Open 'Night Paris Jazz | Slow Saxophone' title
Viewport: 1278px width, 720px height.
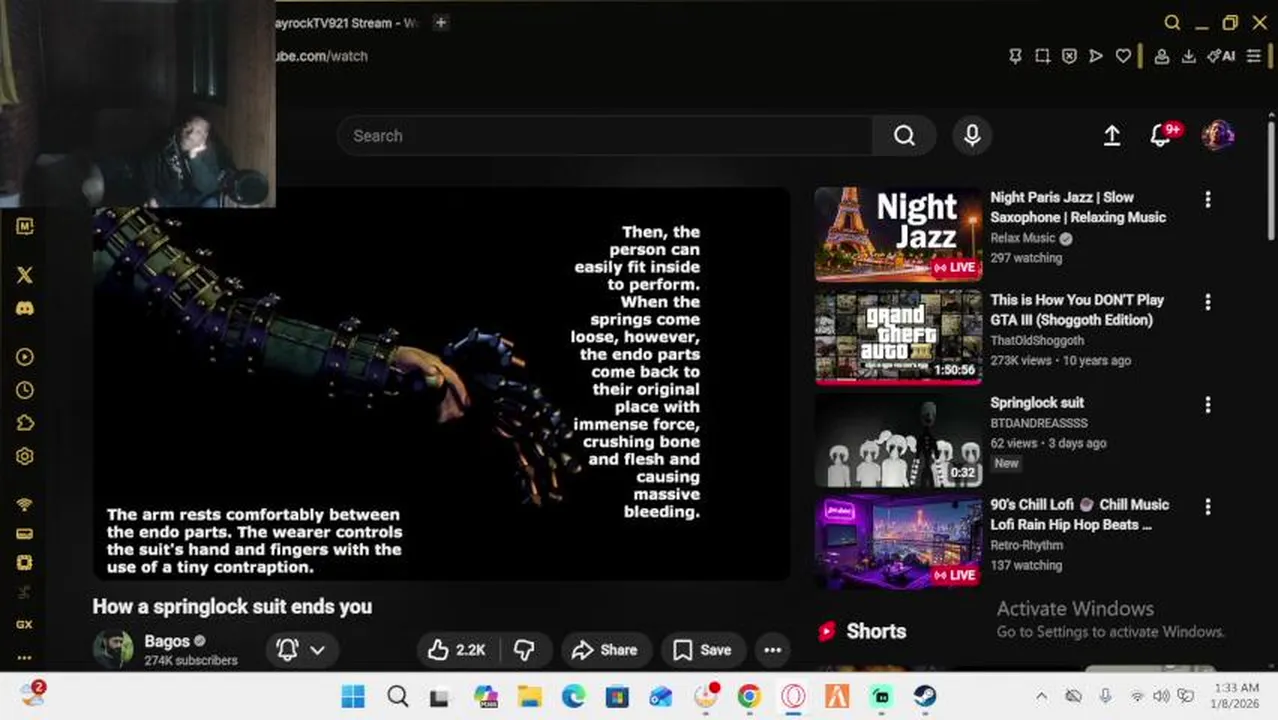point(1078,207)
